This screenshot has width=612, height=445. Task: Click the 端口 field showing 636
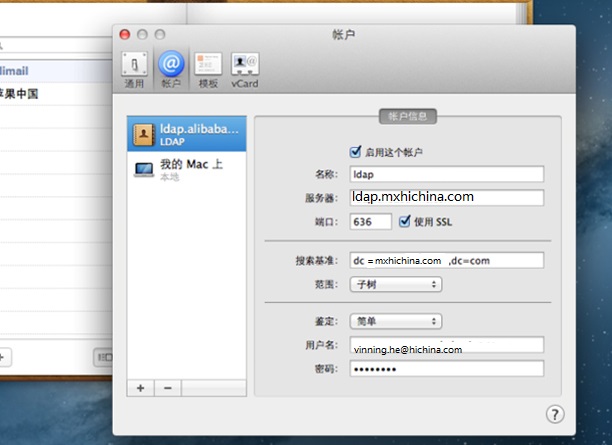point(370,221)
